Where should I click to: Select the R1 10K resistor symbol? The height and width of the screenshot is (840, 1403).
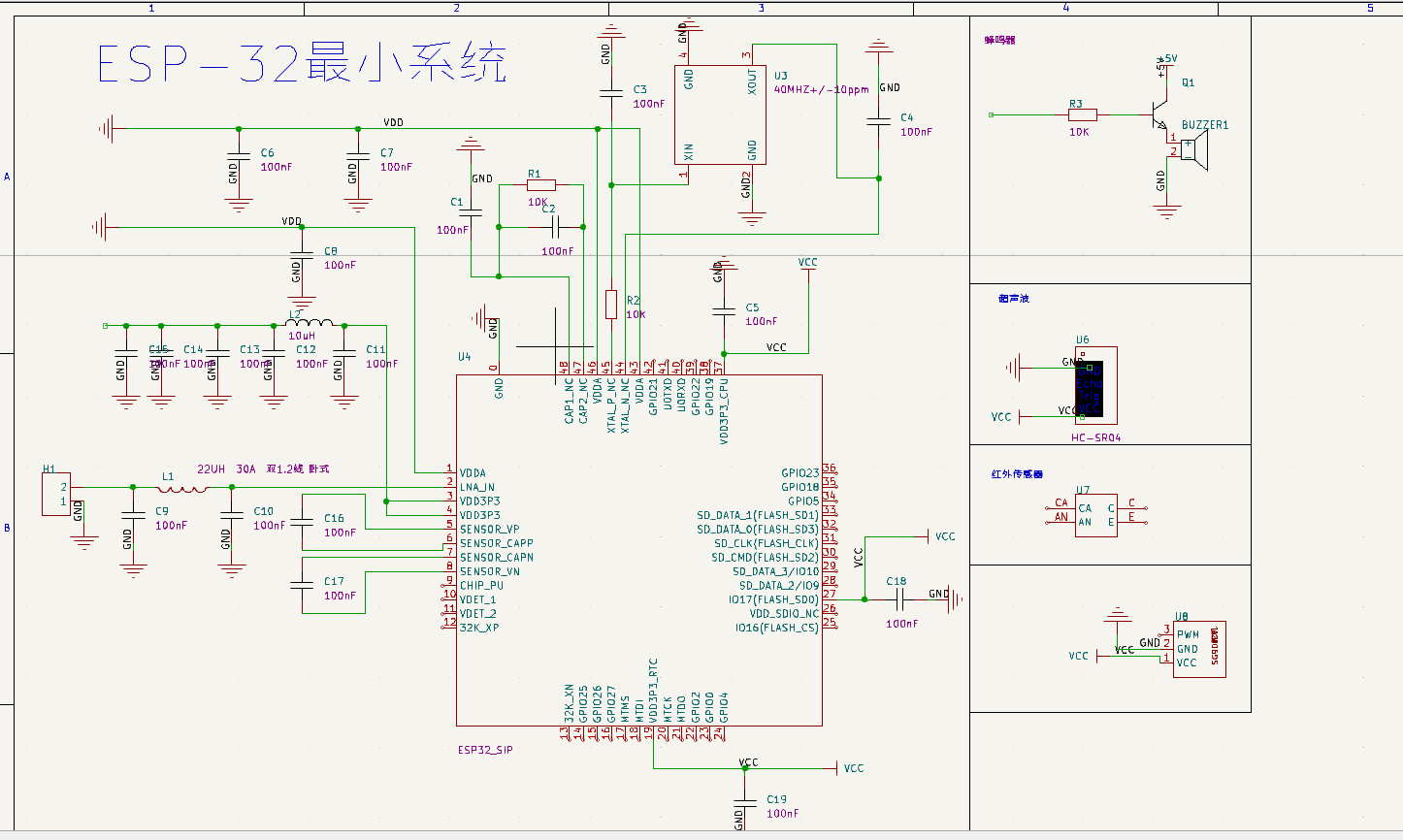(x=541, y=185)
